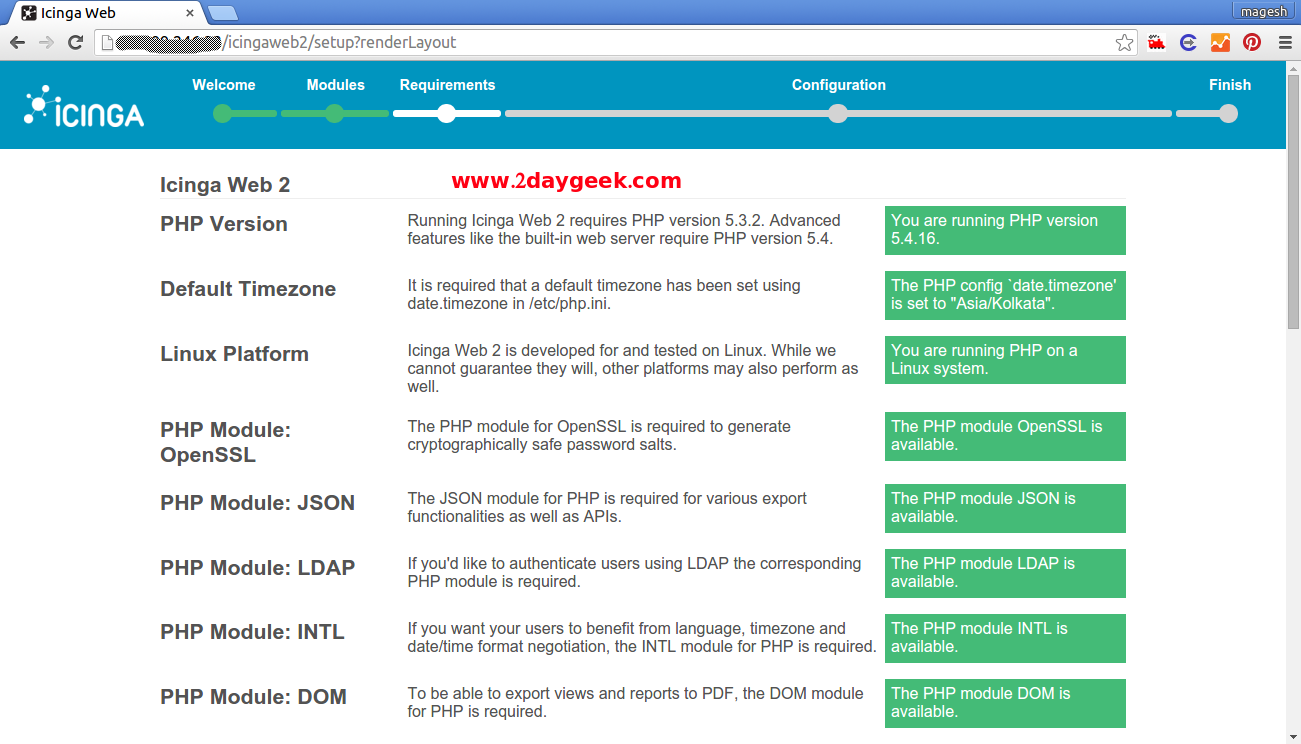Click the 'PHP on a Linux system' status box
The height and width of the screenshot is (744, 1301).
pos(1005,360)
